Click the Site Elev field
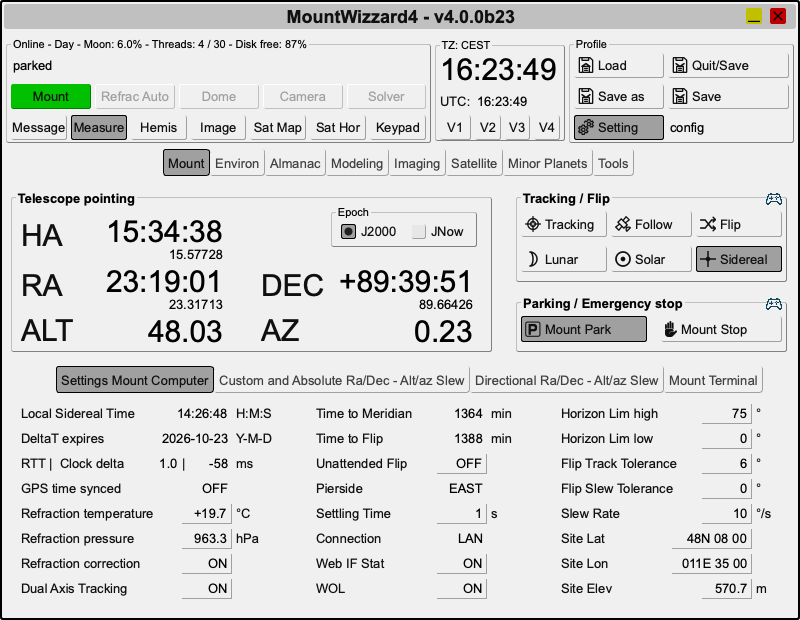Viewport: 800px width, 620px height. 727,588
